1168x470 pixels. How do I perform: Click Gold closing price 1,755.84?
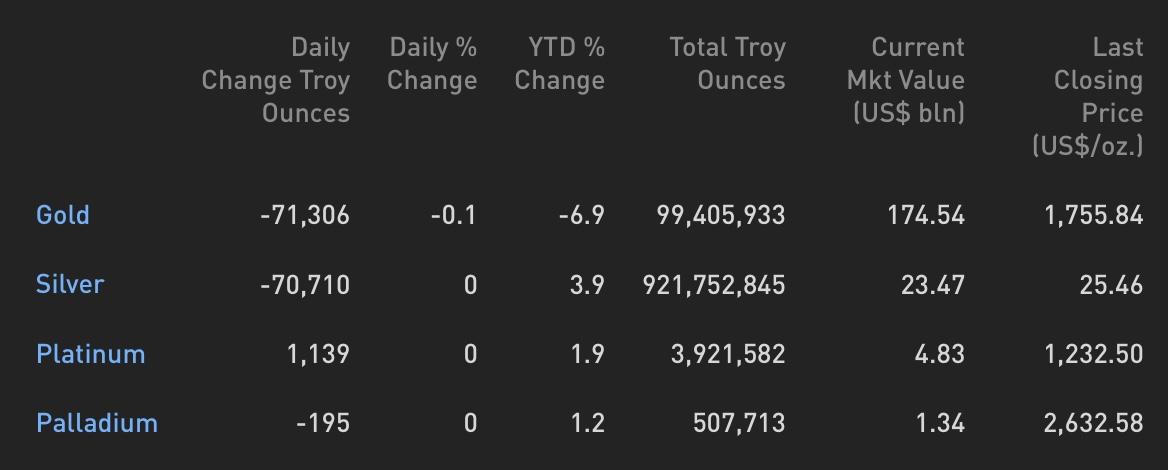click(1094, 215)
